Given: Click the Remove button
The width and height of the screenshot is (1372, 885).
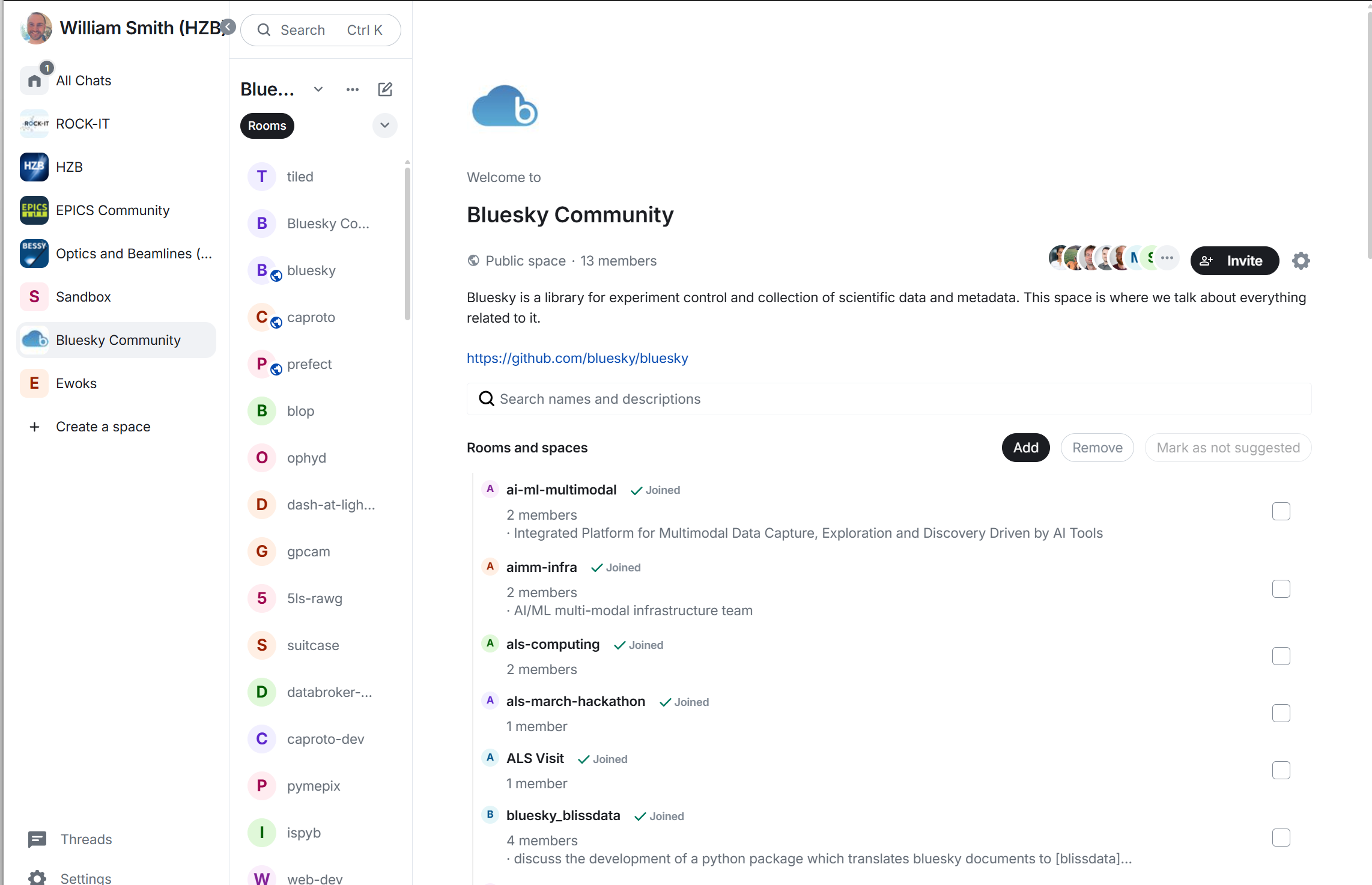Looking at the screenshot, I should point(1097,448).
